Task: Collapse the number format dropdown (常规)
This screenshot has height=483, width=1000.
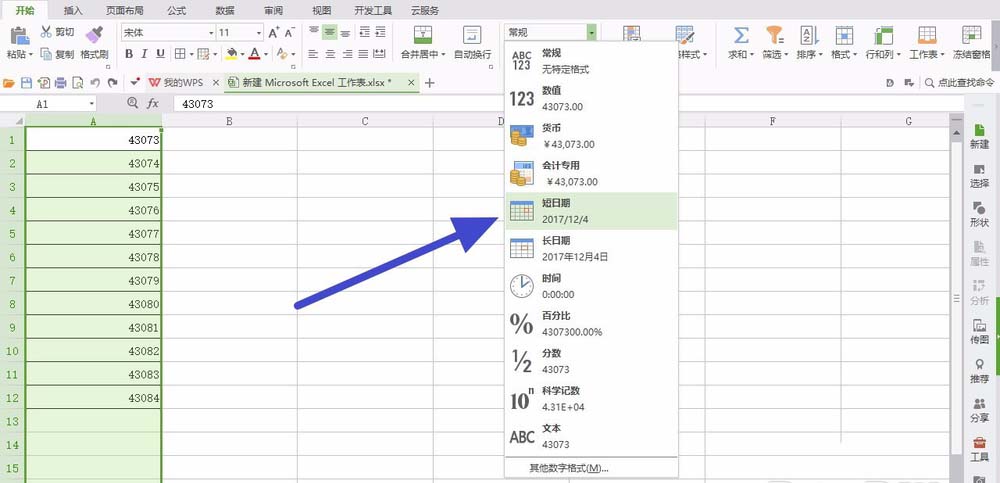Action: coord(591,33)
